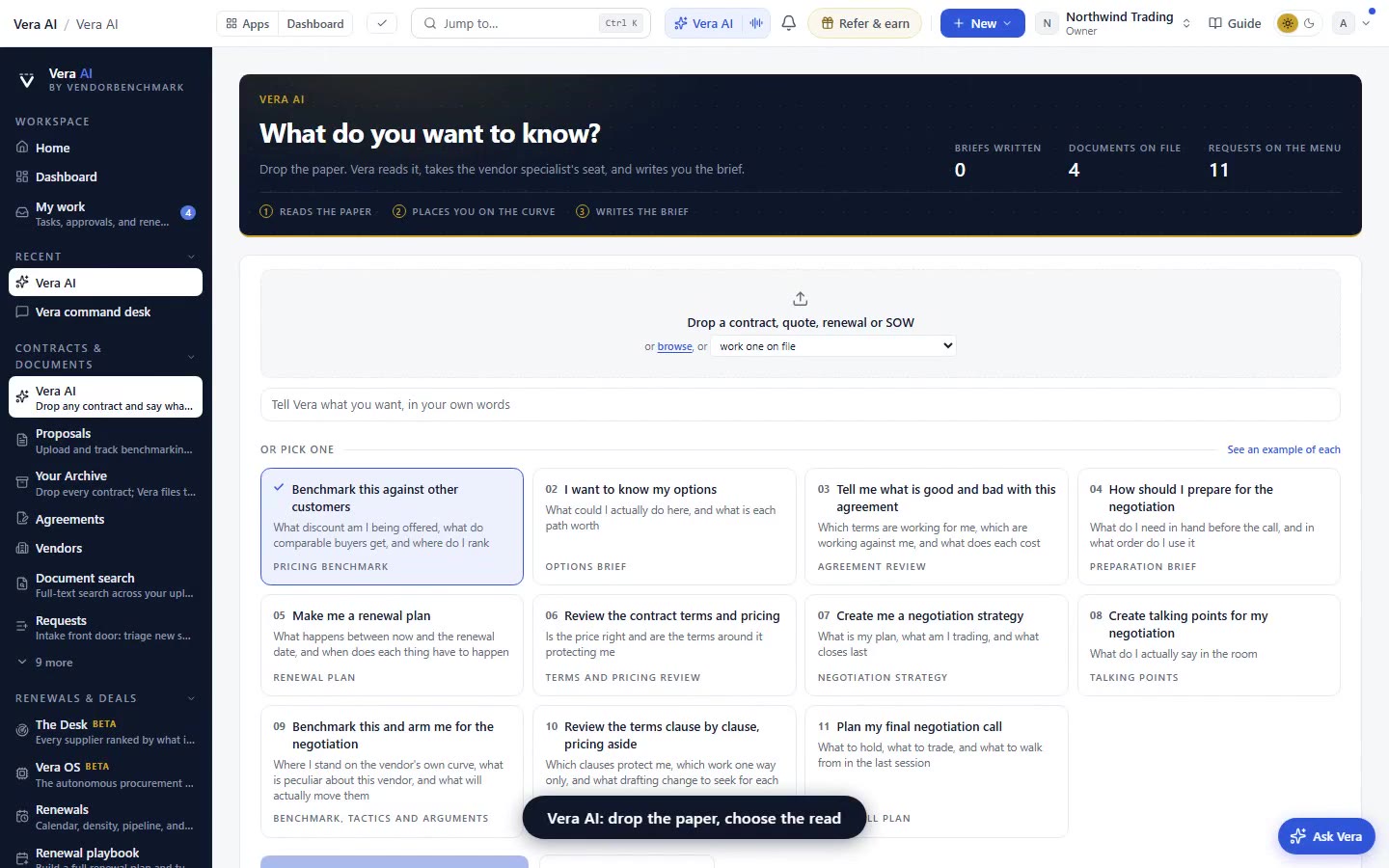Click the voice waveform icon beside Vera AI
This screenshot has width=1389, height=868.
coord(756,23)
